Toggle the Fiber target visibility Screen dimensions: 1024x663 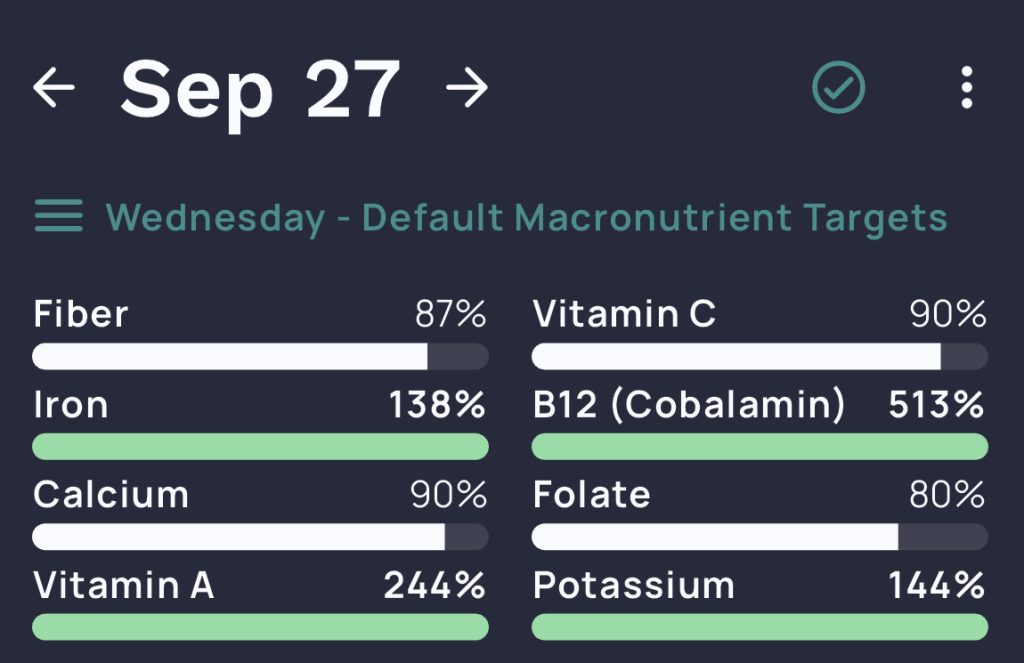point(259,330)
